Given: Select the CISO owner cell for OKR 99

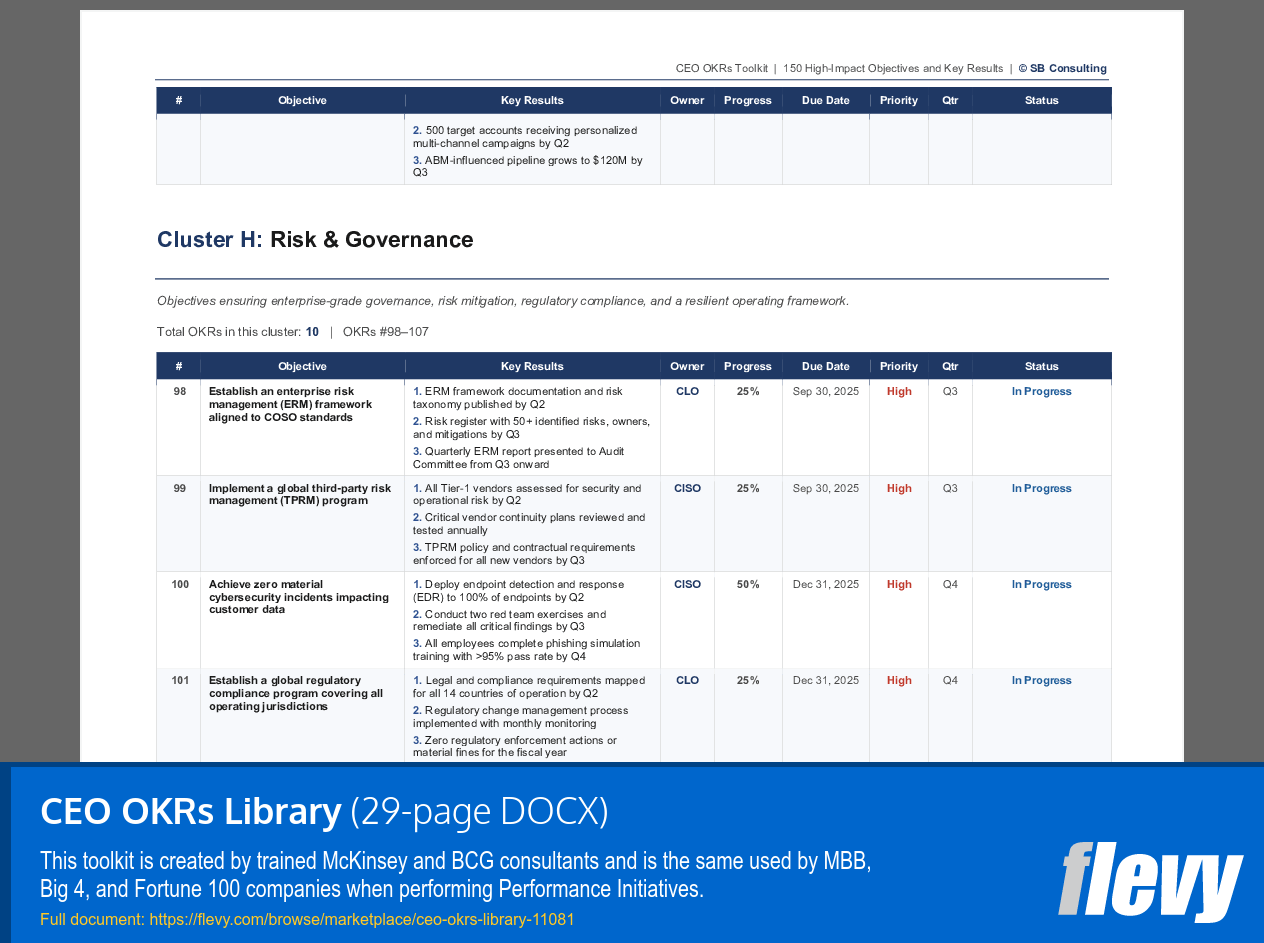Looking at the screenshot, I should pyautogui.click(x=687, y=488).
